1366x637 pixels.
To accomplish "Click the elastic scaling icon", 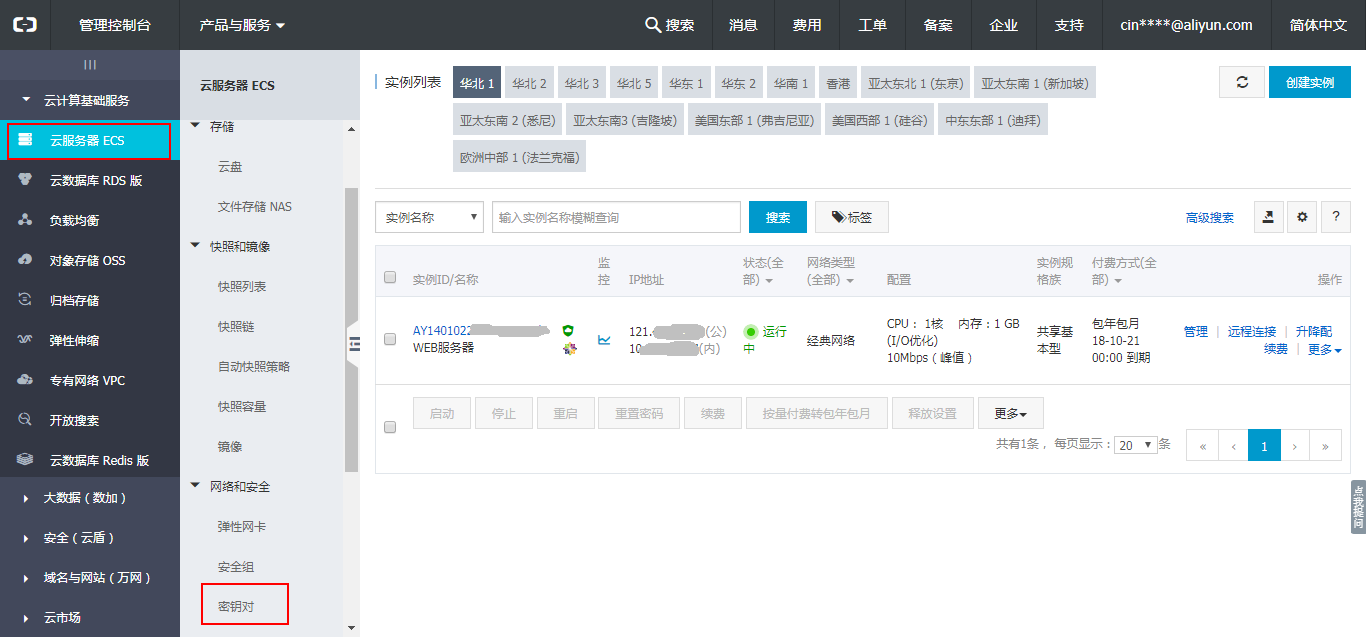I will pos(25,340).
